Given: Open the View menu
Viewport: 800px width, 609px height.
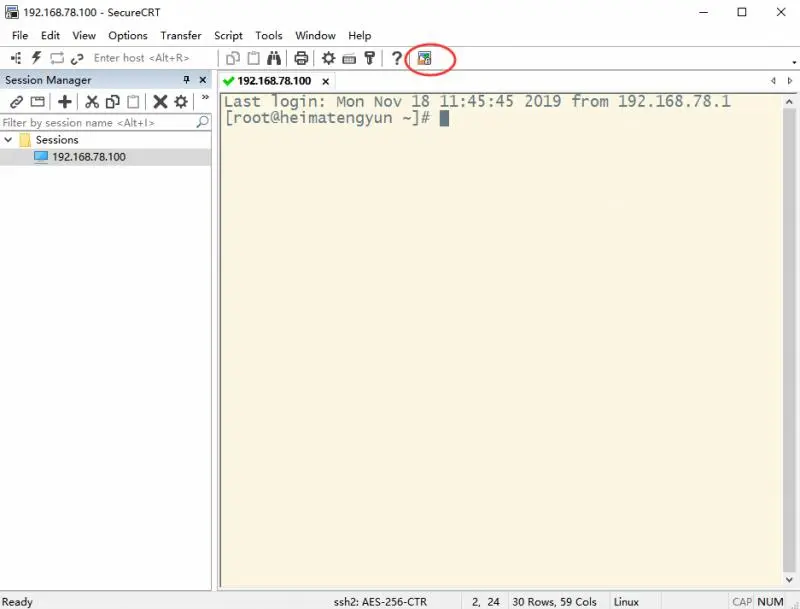Looking at the screenshot, I should click(x=84, y=35).
